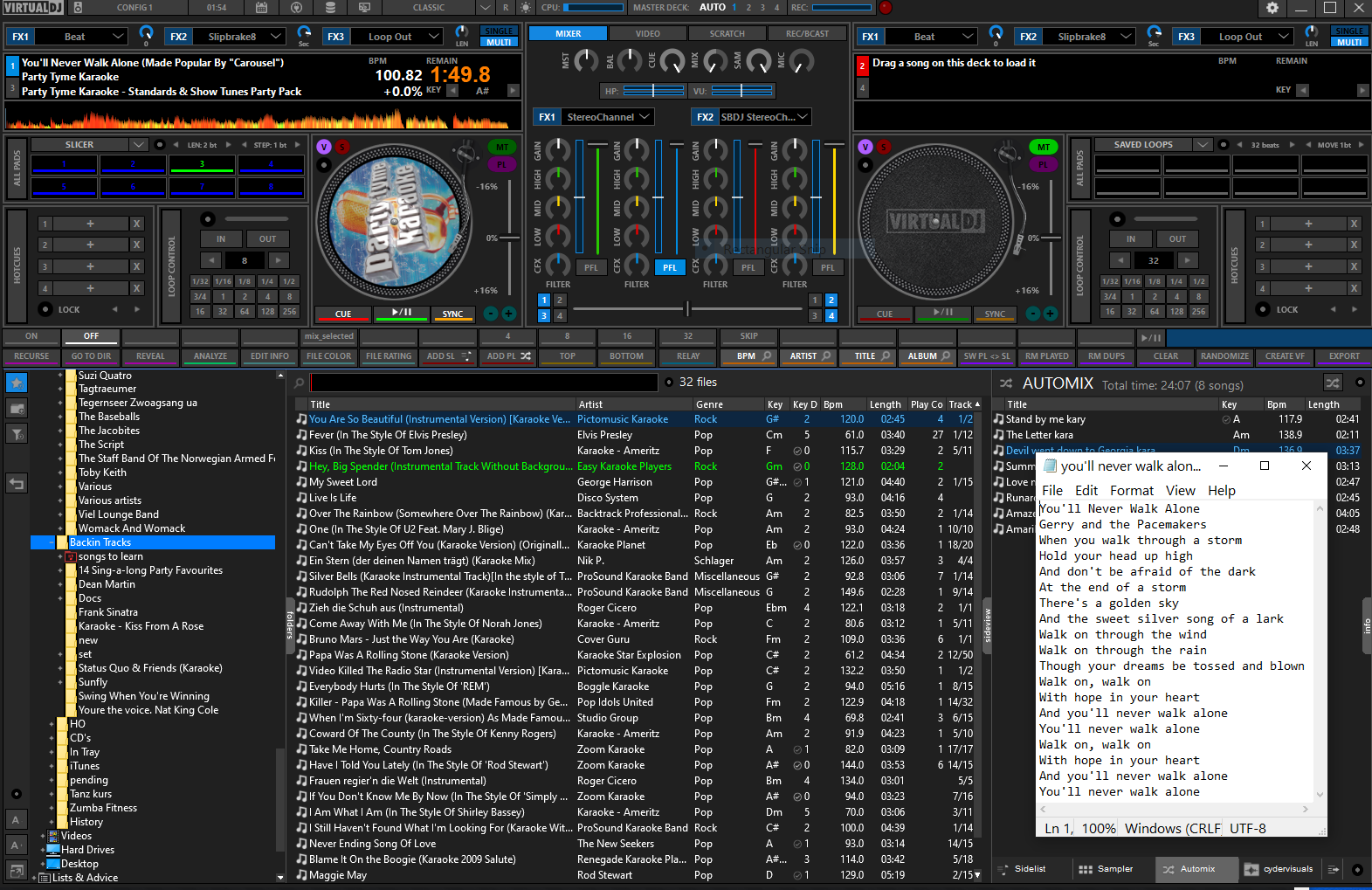
Task: Click the RM DUPS button
Action: pos(1107,356)
